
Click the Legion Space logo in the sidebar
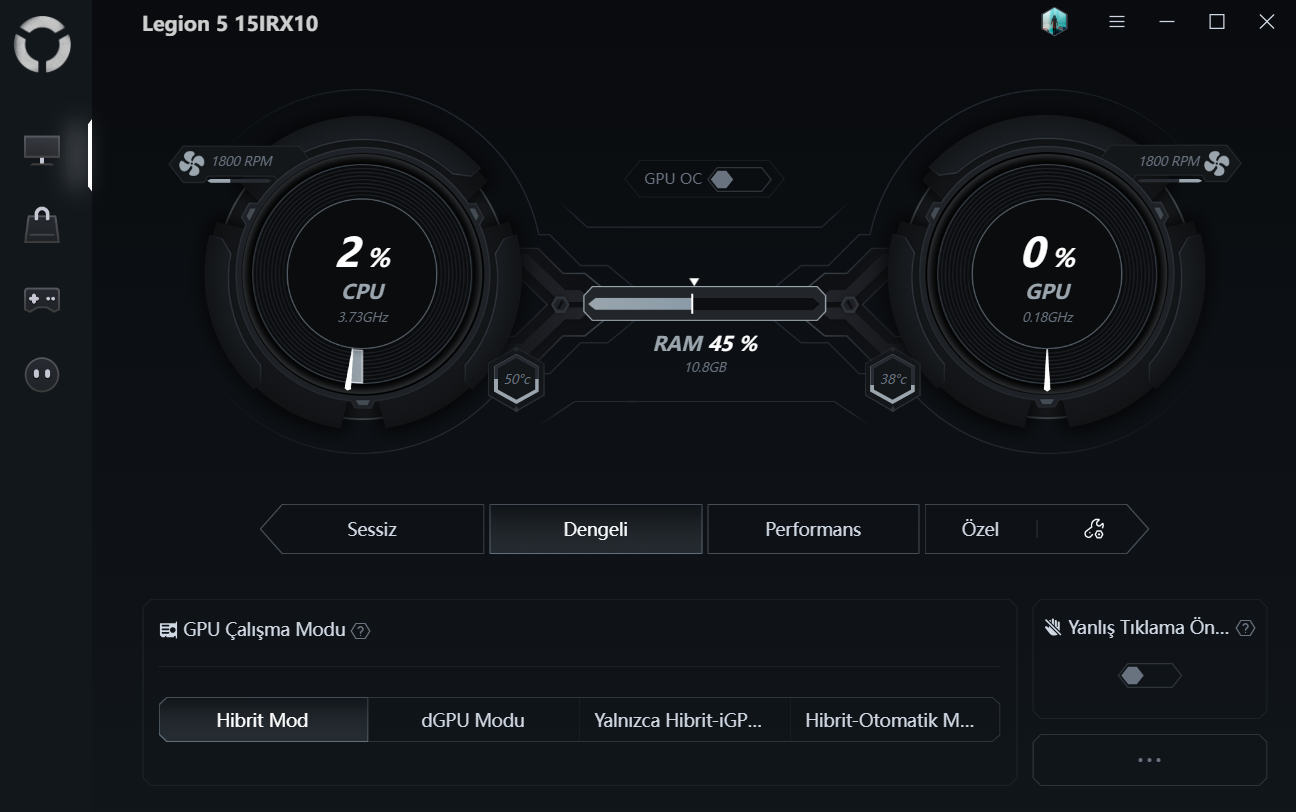coord(42,45)
